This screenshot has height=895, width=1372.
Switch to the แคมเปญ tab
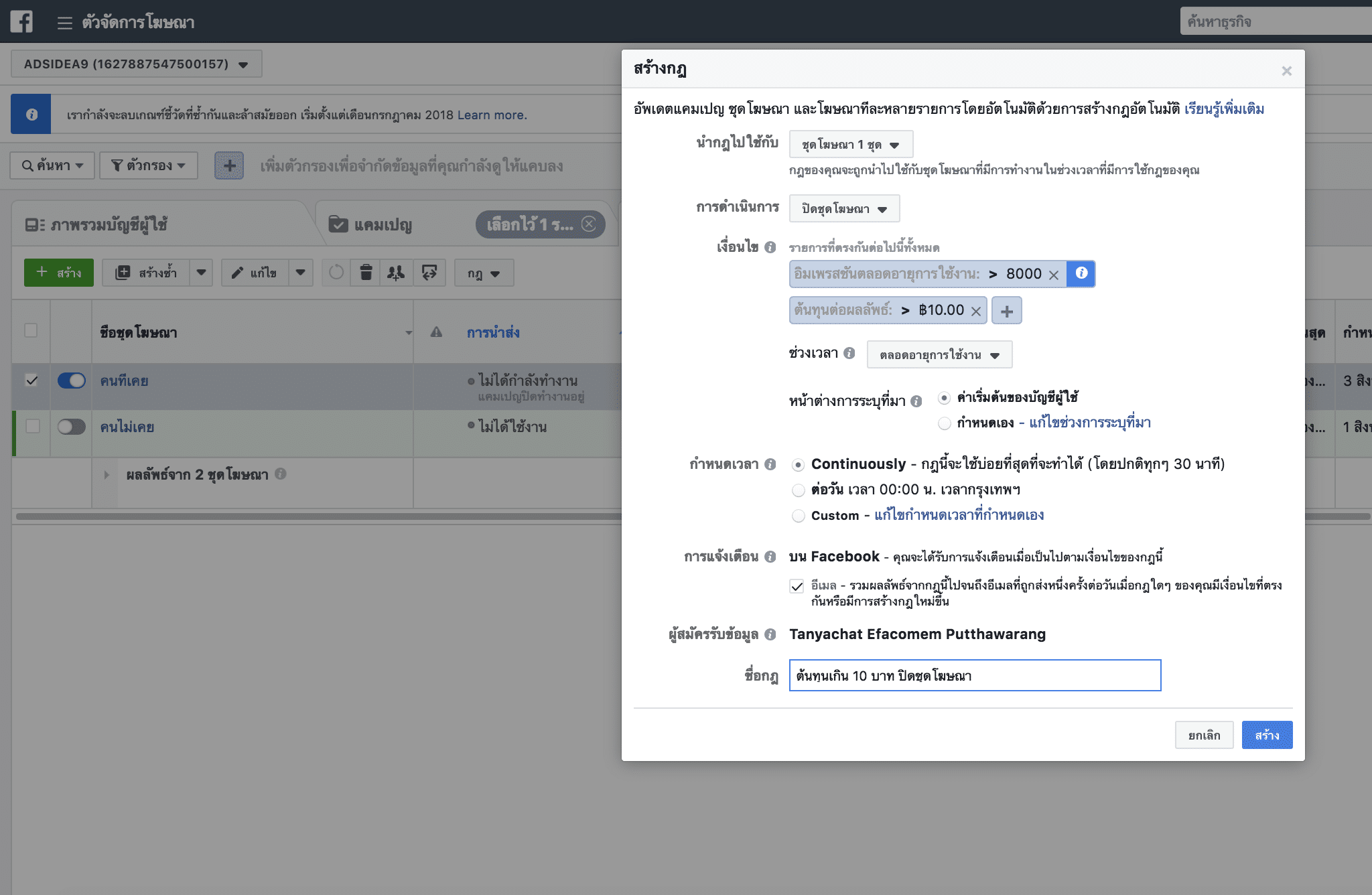click(x=383, y=224)
